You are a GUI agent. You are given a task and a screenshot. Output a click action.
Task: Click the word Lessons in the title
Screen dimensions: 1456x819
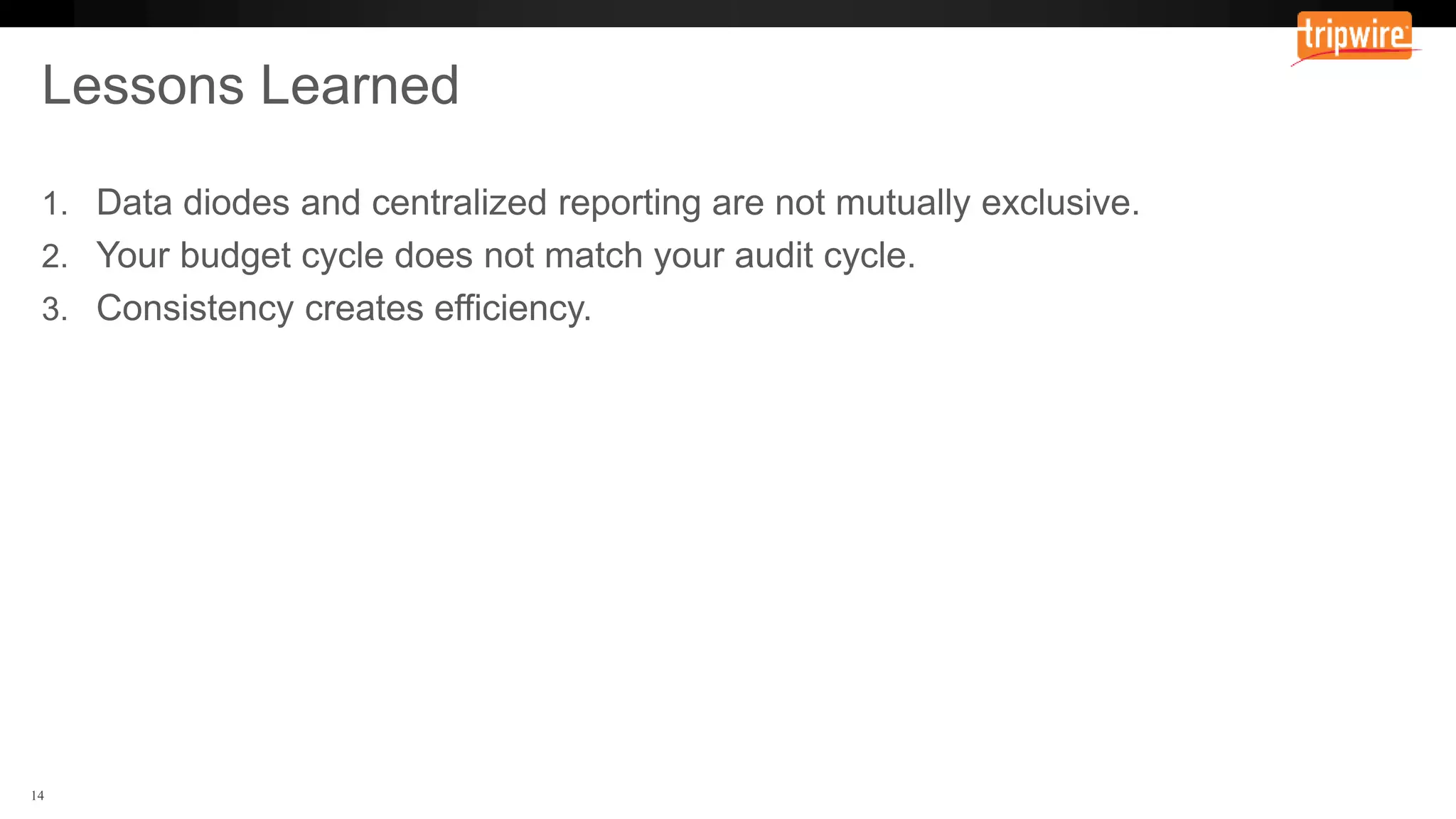pyautogui.click(x=142, y=85)
